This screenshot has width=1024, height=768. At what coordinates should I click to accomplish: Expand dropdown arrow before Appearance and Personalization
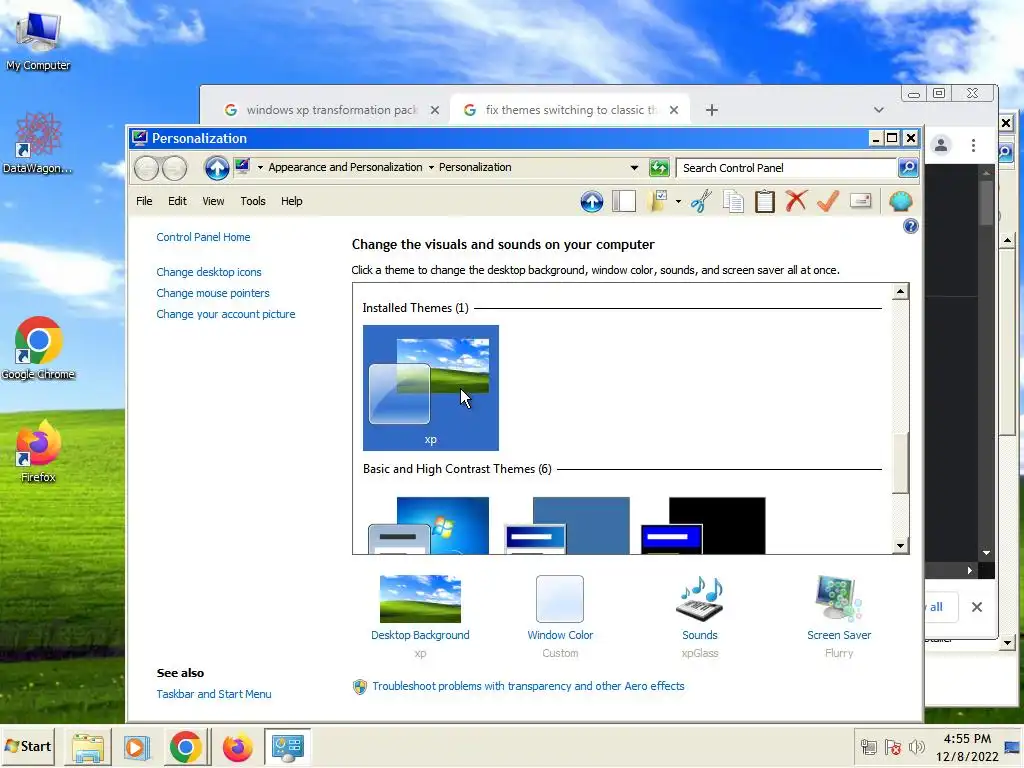260,168
